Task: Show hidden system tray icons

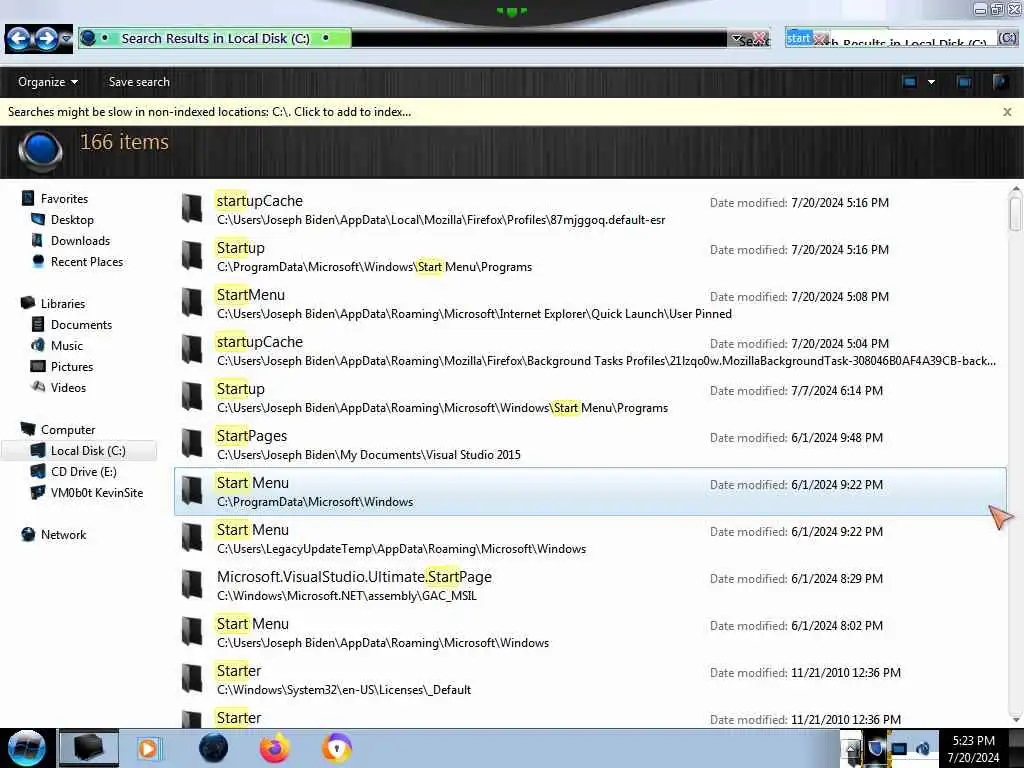Action: click(x=852, y=749)
